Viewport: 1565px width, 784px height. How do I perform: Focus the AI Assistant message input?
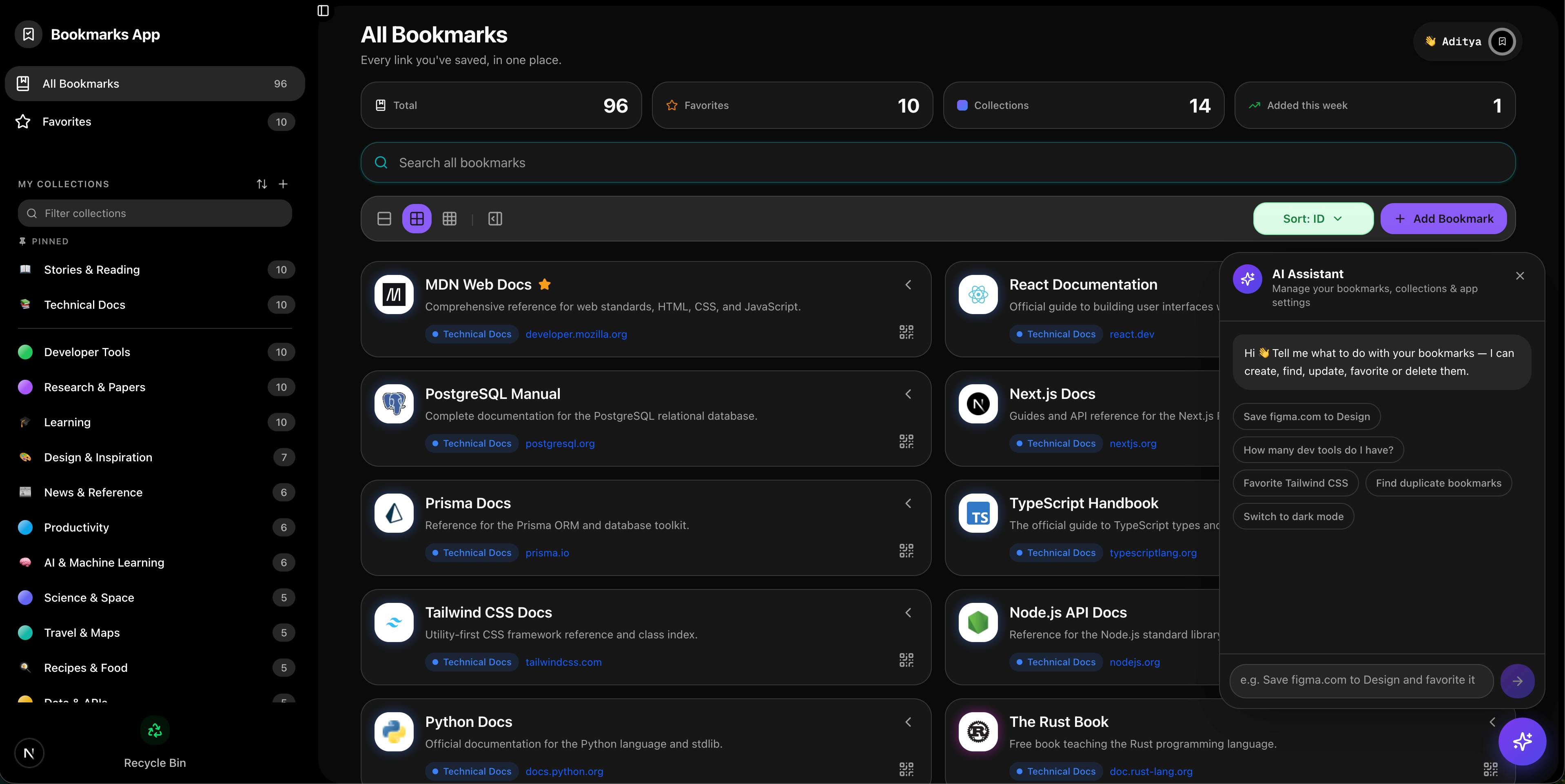click(1361, 681)
